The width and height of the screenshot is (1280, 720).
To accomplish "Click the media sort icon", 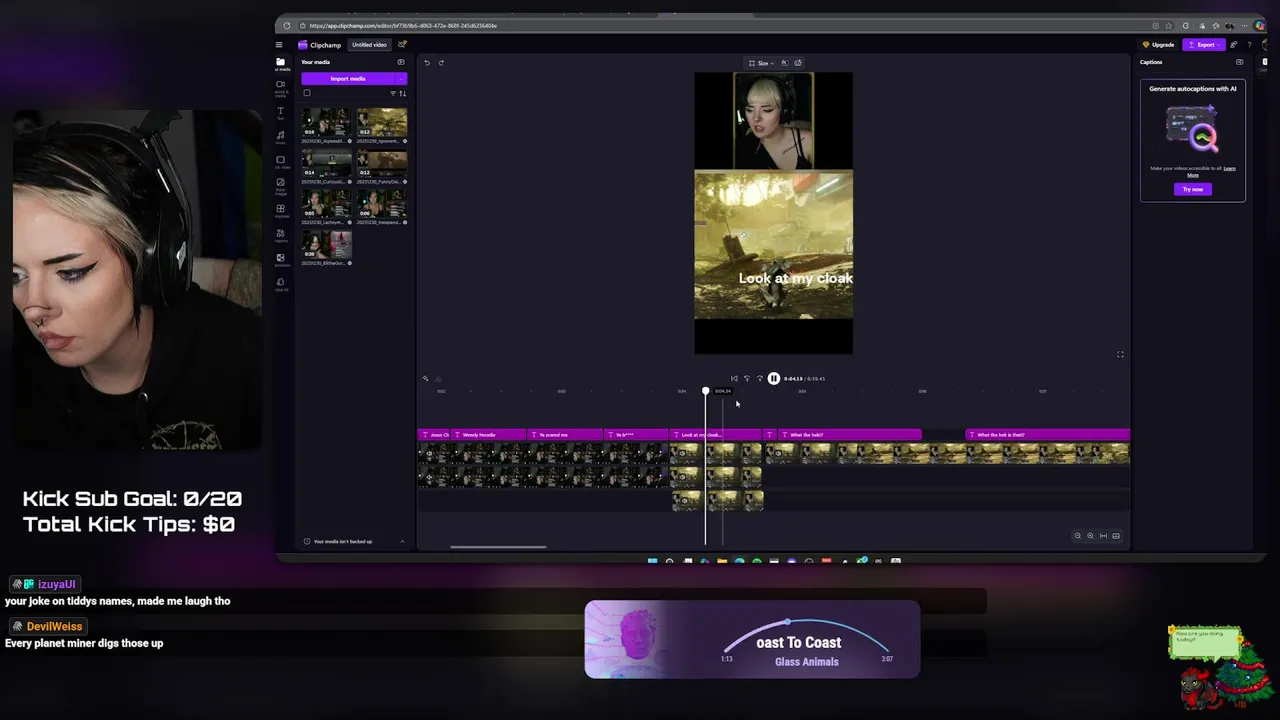I will pos(403,93).
